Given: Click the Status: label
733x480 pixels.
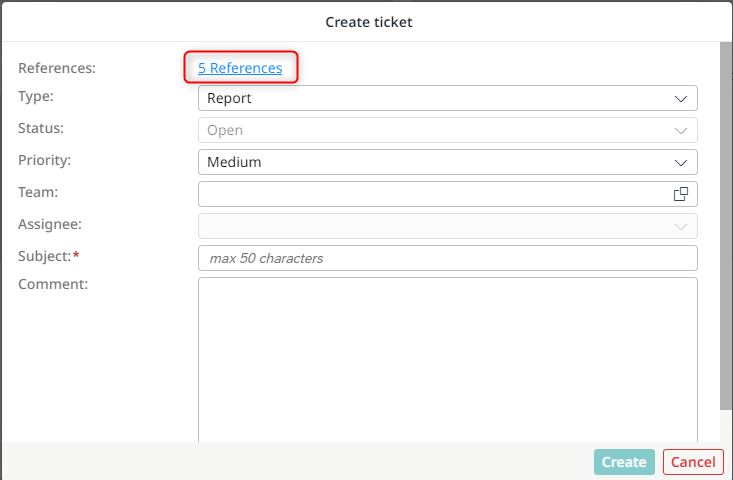Looking at the screenshot, I should click(41, 128).
